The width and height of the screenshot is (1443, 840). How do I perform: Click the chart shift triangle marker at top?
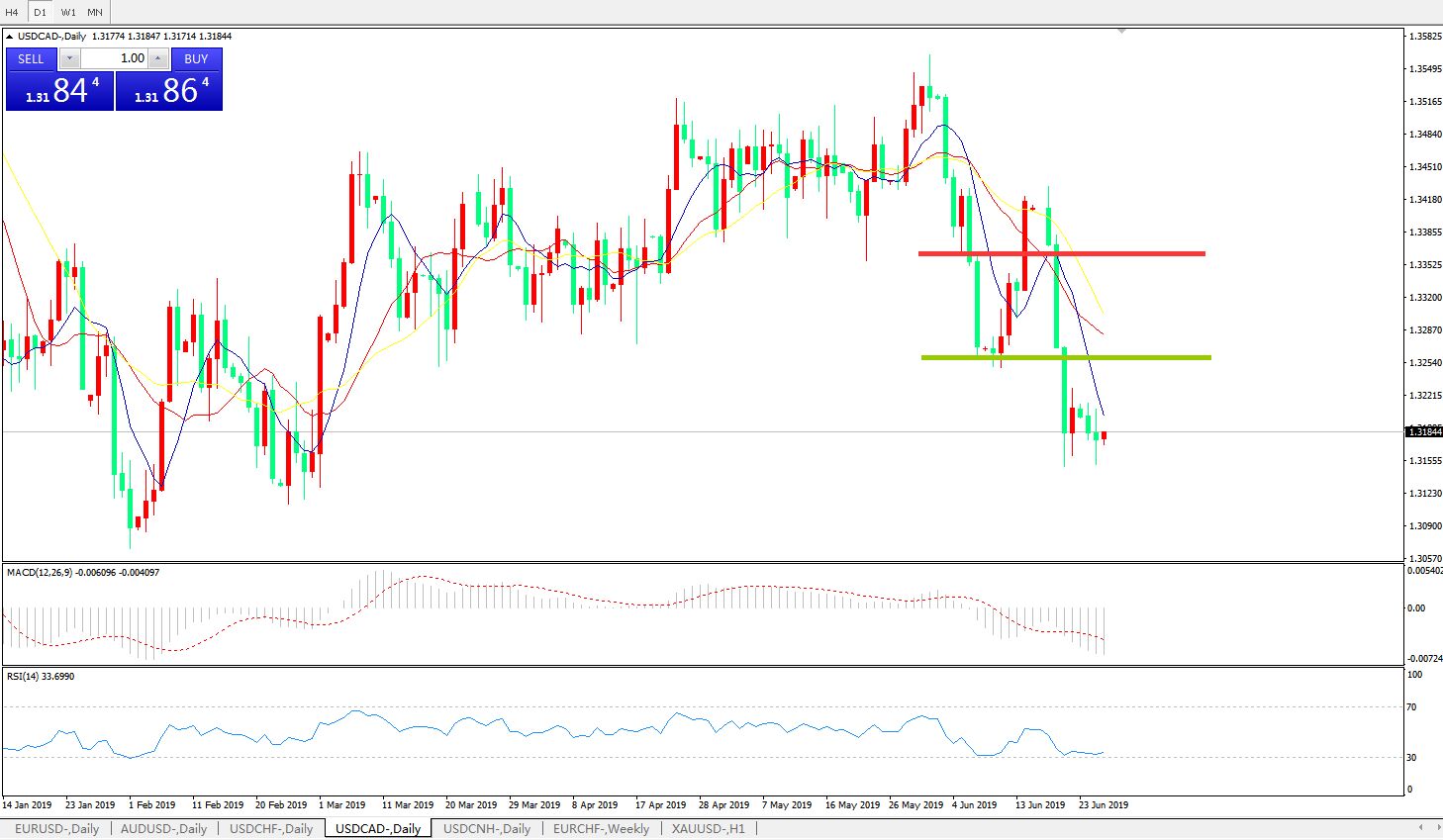coord(1121,33)
